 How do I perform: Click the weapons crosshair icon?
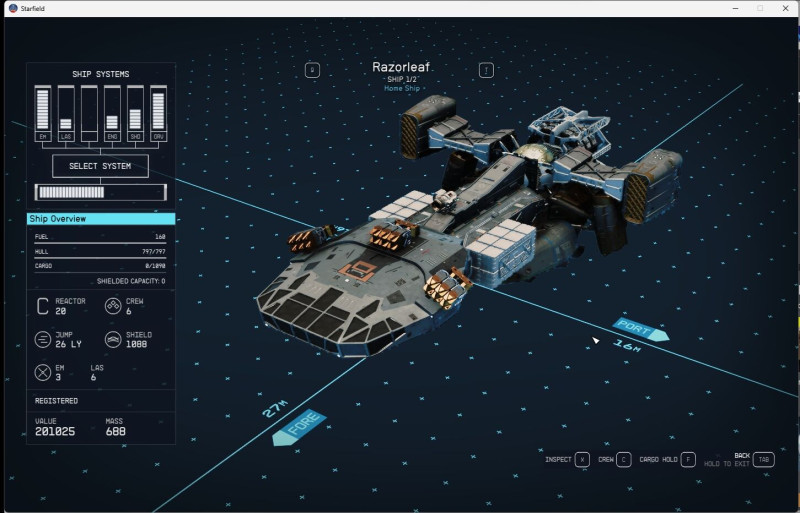pos(43,373)
